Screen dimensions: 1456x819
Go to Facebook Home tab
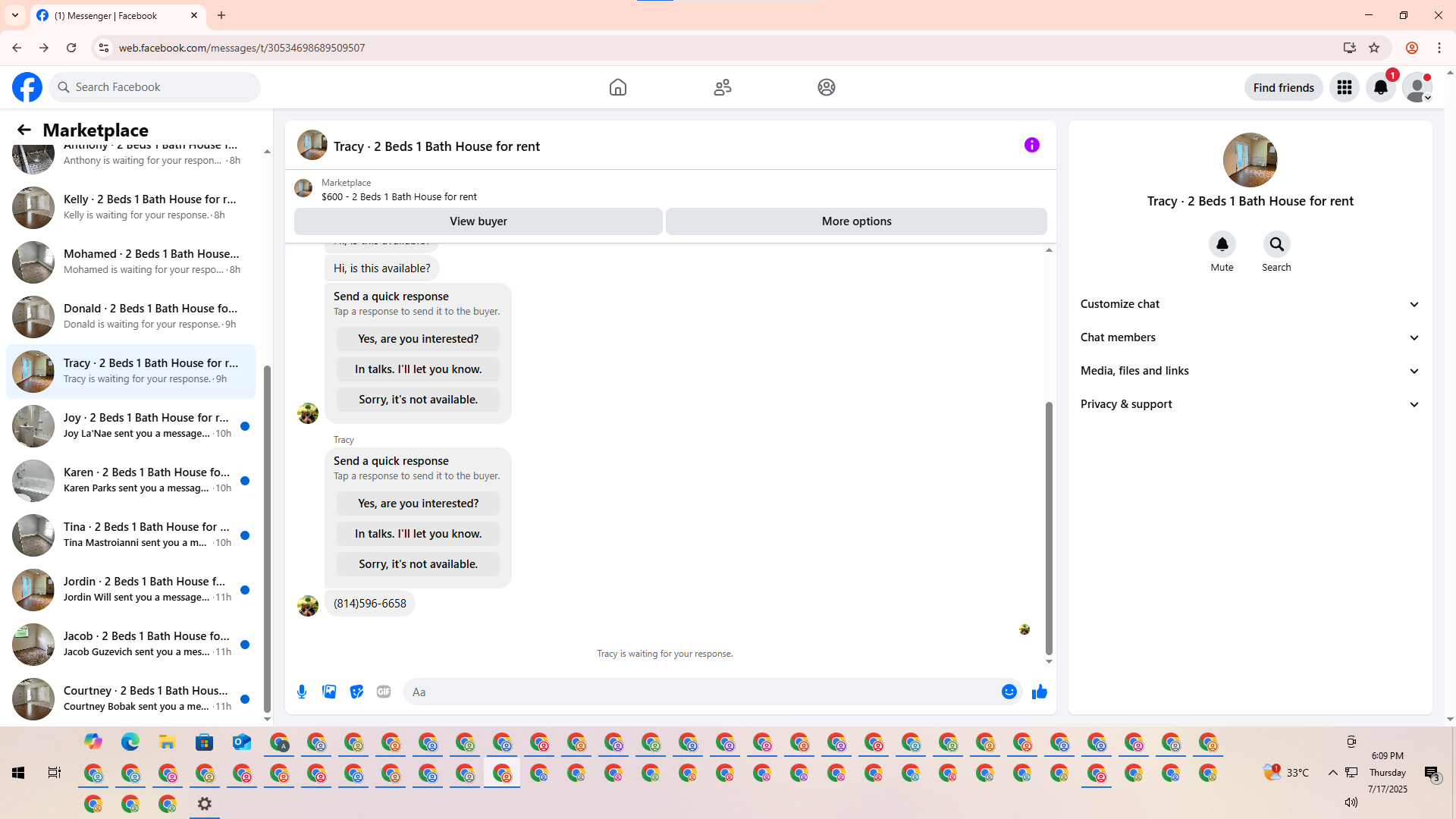click(x=617, y=87)
